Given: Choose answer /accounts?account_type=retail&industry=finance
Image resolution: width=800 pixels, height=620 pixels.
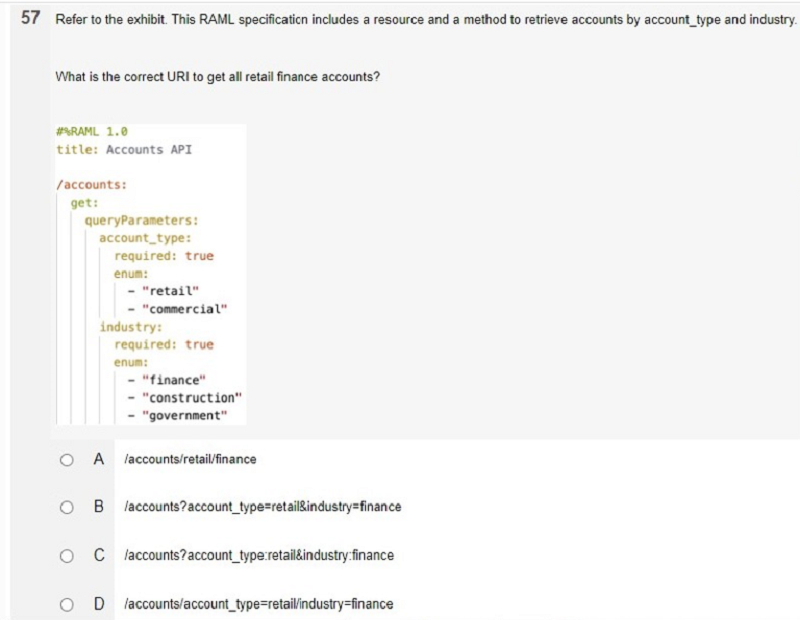Looking at the screenshot, I should [x=263, y=507].
